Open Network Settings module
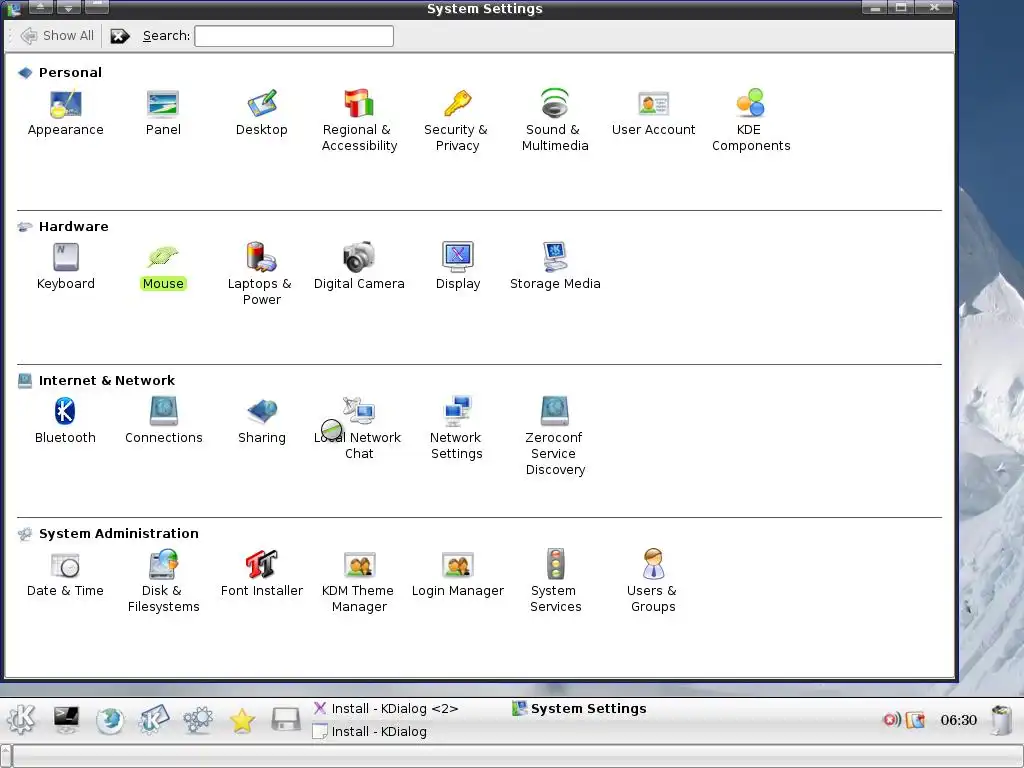 (456, 428)
